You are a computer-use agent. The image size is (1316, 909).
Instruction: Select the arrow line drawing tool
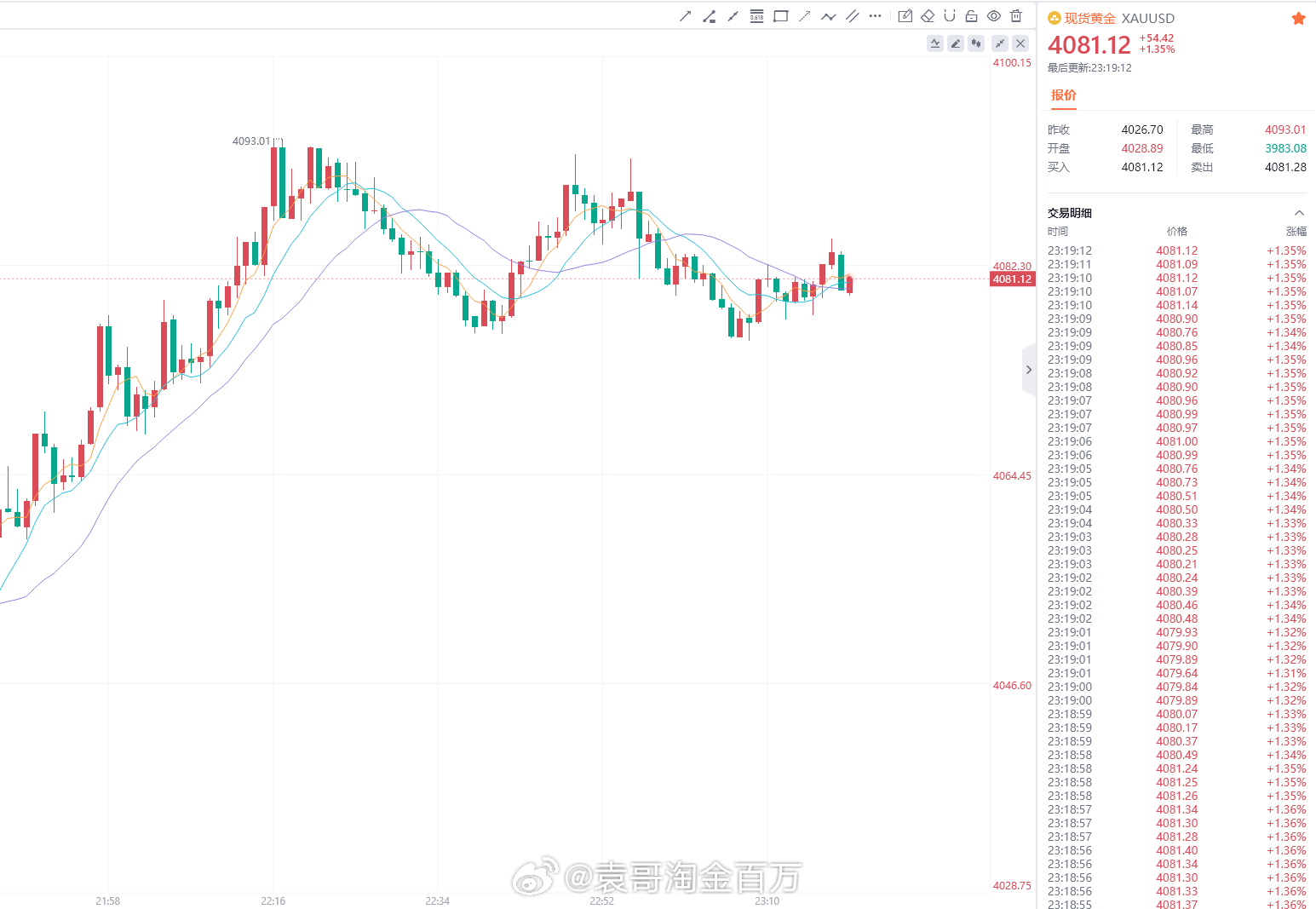[685, 16]
